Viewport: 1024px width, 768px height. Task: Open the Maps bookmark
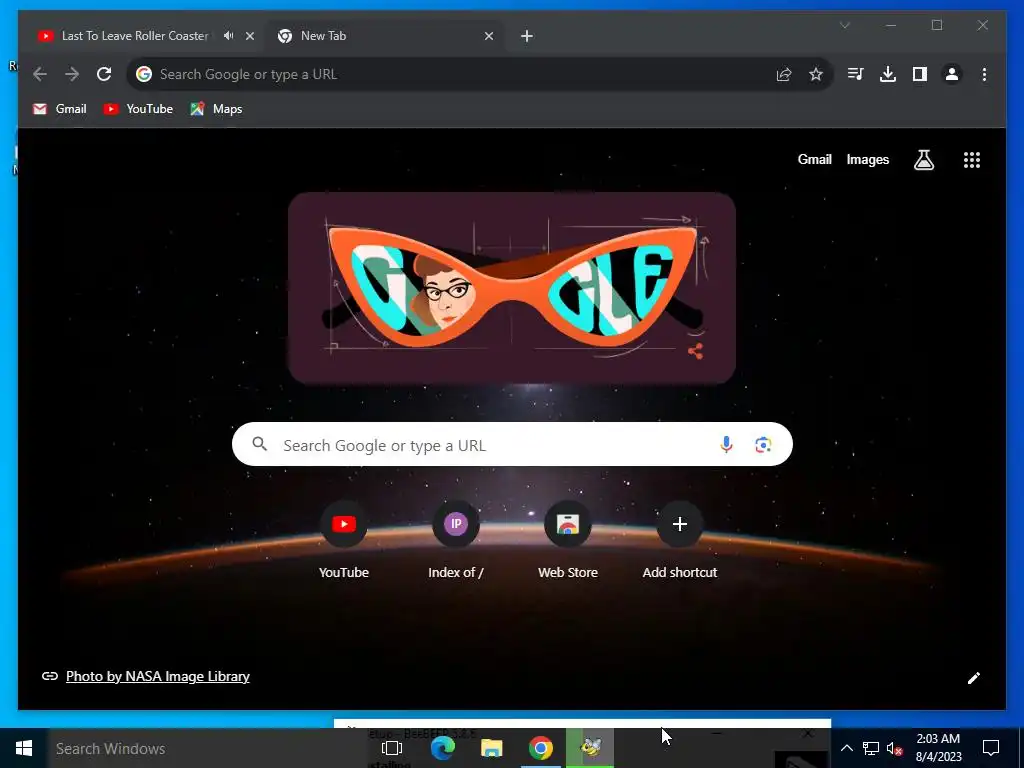[x=216, y=109]
